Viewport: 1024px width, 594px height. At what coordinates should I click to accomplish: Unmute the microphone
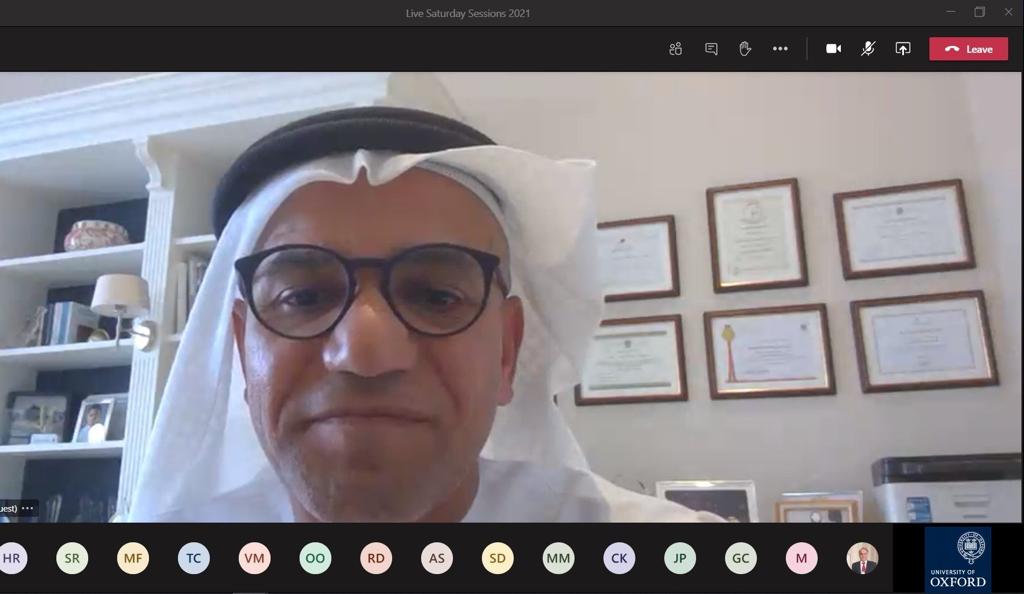pos(868,49)
